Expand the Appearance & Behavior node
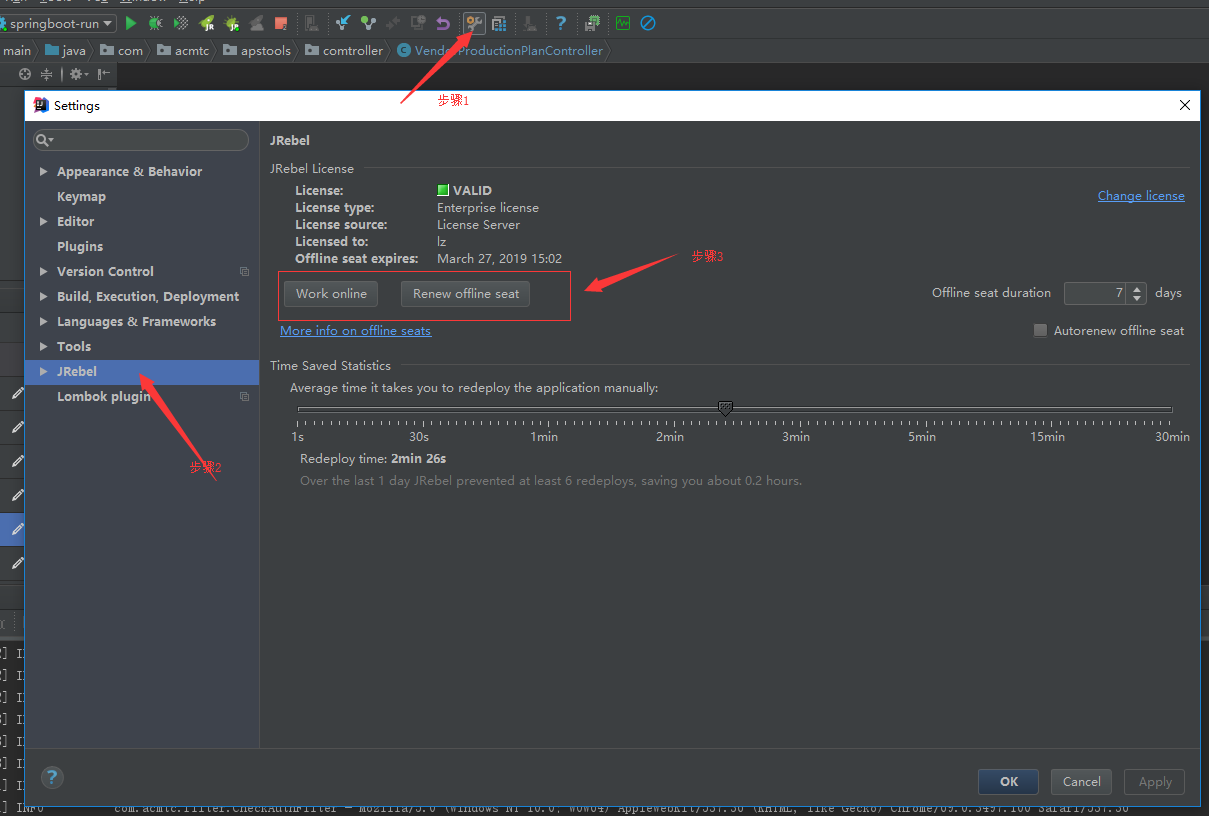 tap(43, 171)
